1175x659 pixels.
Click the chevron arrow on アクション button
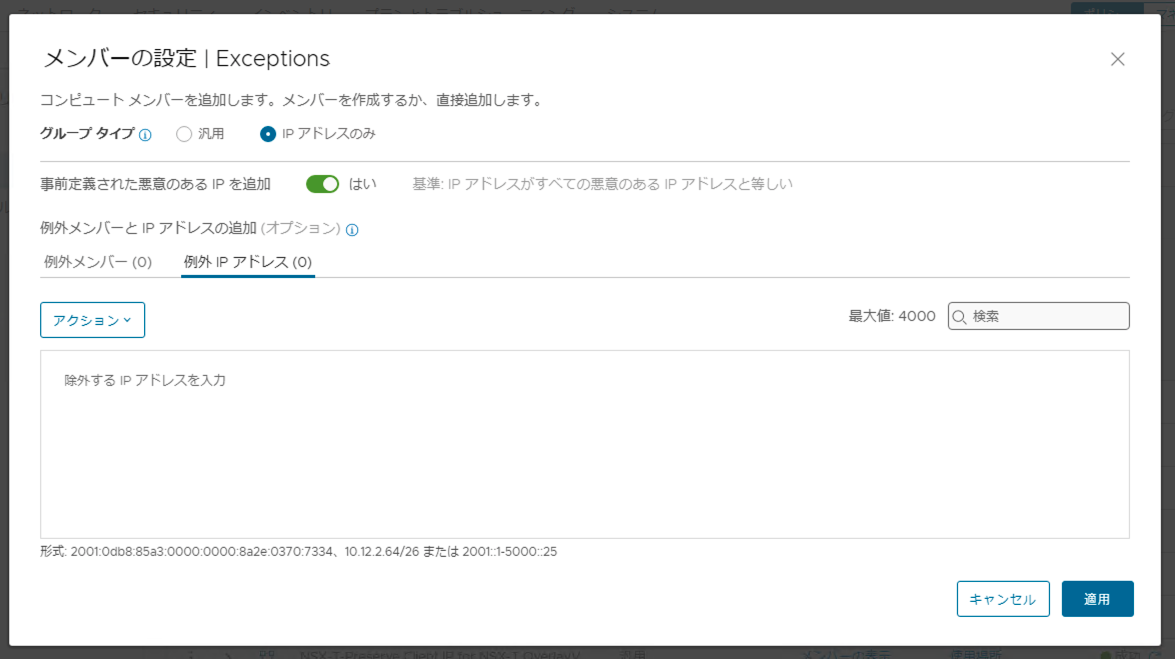point(127,320)
